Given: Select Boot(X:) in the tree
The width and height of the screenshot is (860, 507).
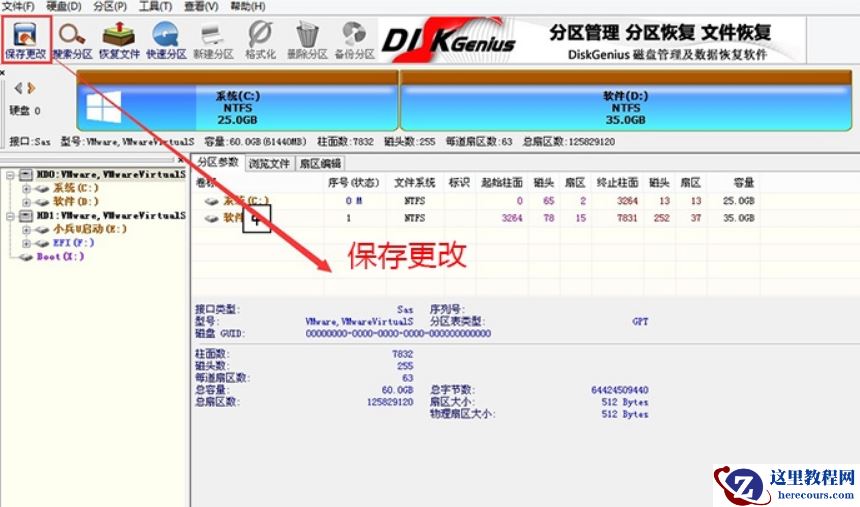Looking at the screenshot, I should click(x=60, y=257).
